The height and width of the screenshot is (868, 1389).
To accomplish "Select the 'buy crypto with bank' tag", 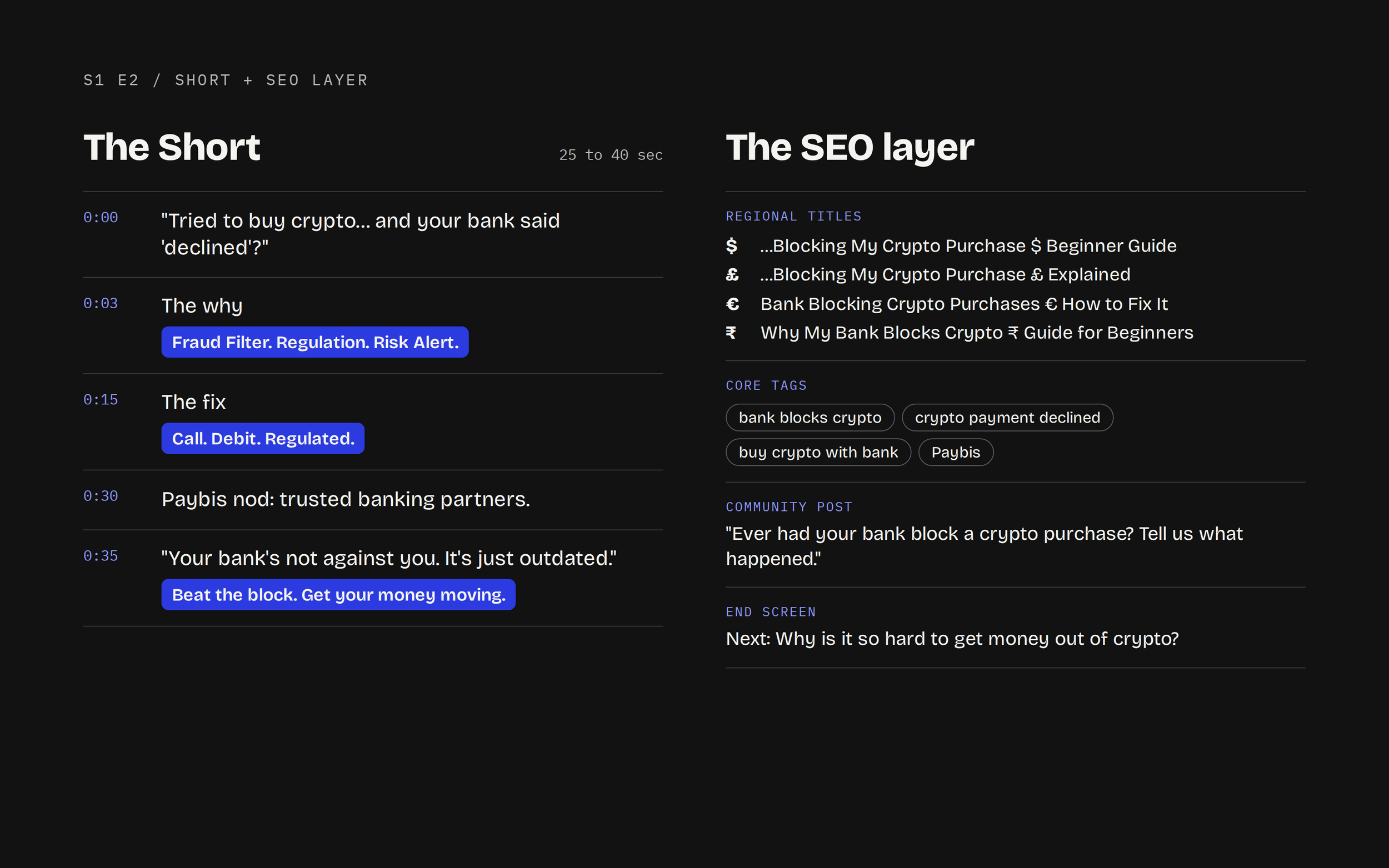I will coord(818,453).
